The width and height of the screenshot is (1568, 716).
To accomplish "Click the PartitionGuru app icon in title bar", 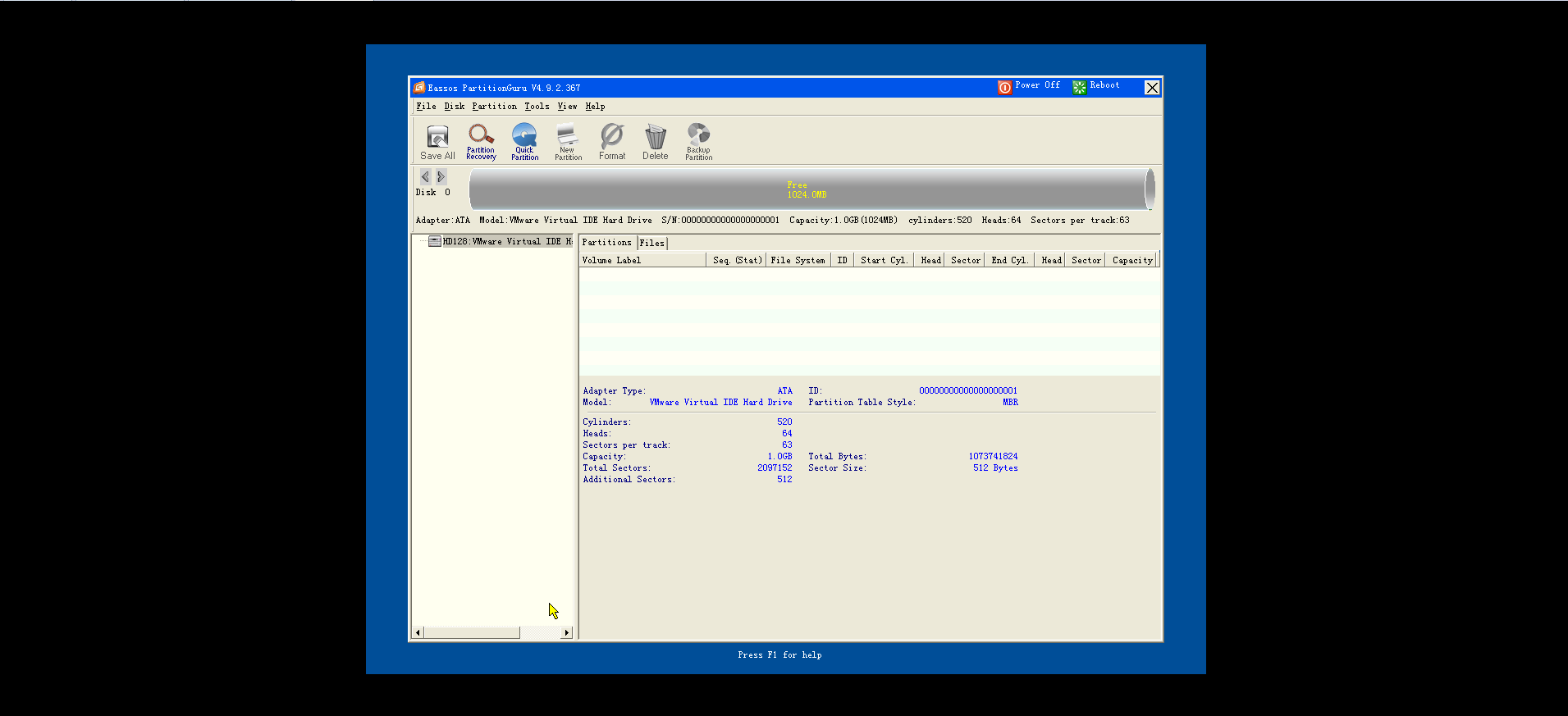I will coord(419,87).
